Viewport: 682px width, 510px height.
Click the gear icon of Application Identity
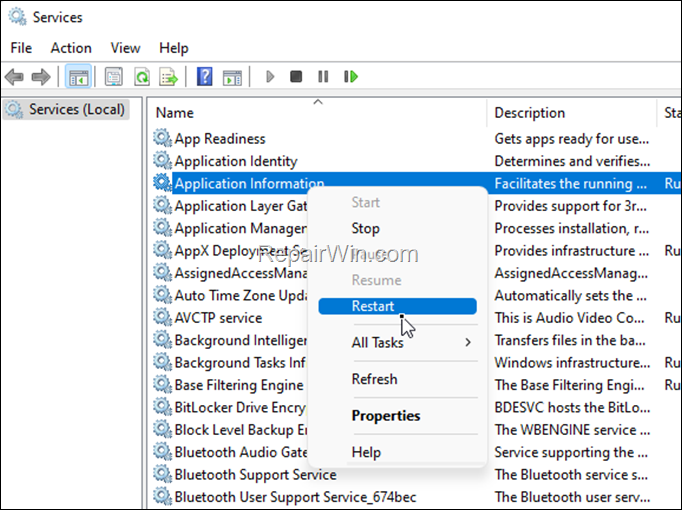click(162, 160)
